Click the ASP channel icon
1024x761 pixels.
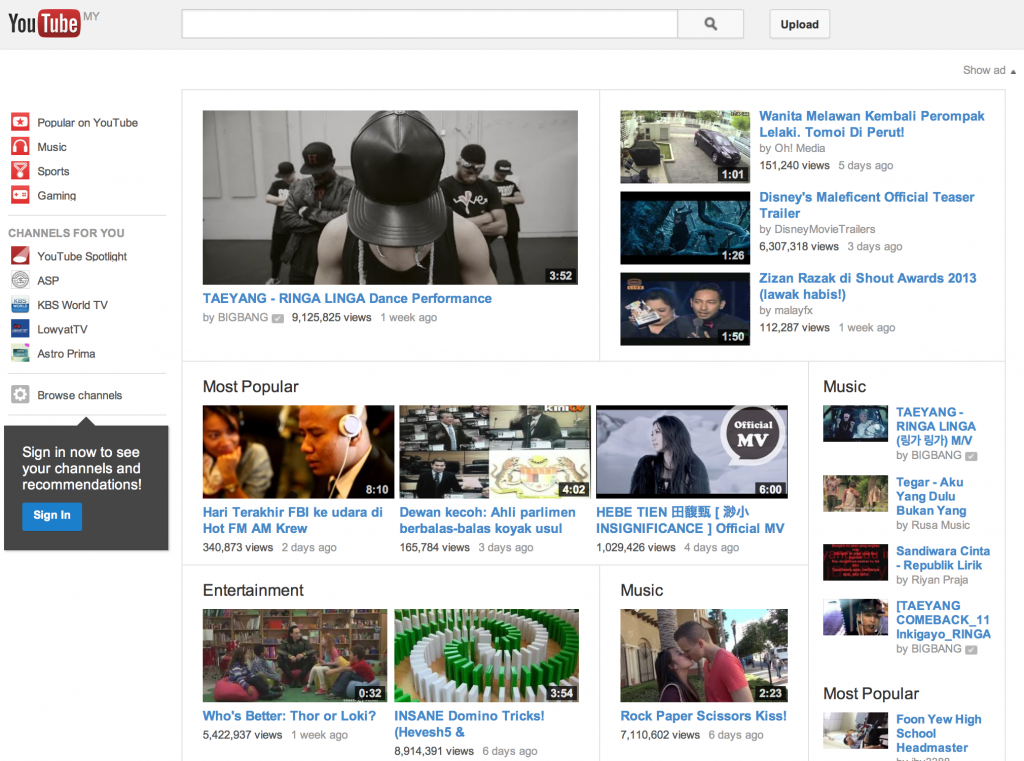click(x=20, y=280)
